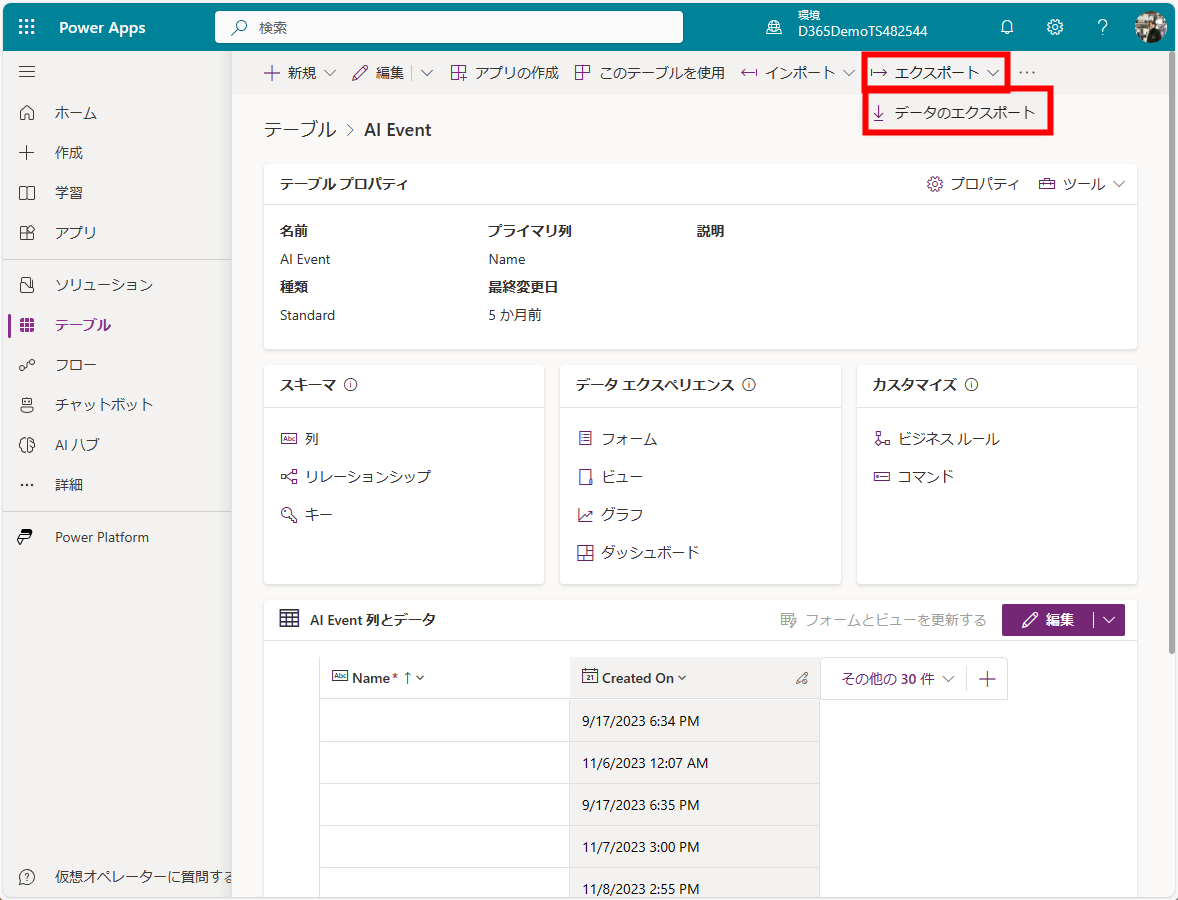Expand その他の 30 件 columns dropdown
Image resolution: width=1178 pixels, height=900 pixels.
(x=897, y=679)
